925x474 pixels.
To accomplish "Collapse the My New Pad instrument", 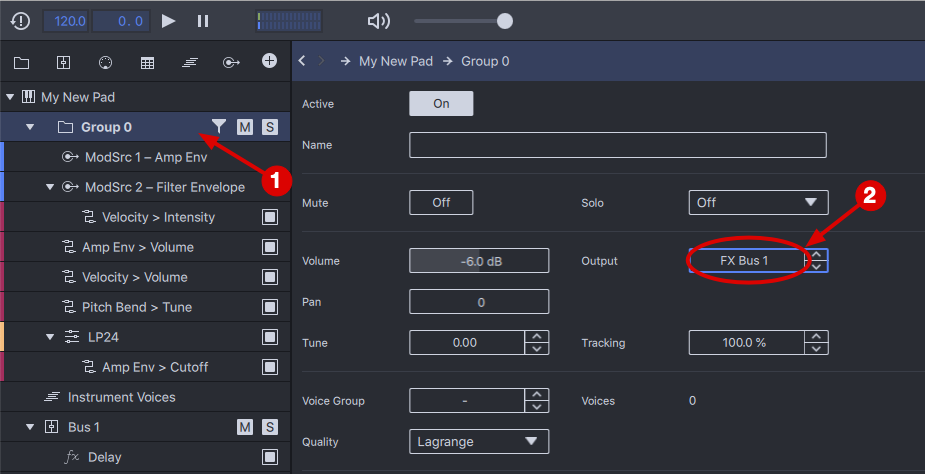I will coord(10,97).
